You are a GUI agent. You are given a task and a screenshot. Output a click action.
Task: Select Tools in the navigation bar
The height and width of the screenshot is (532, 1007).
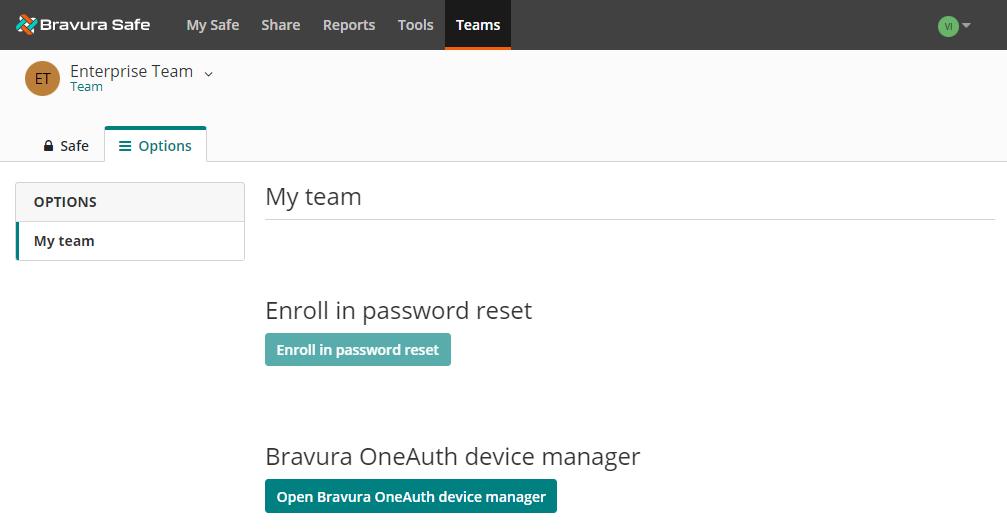point(415,25)
